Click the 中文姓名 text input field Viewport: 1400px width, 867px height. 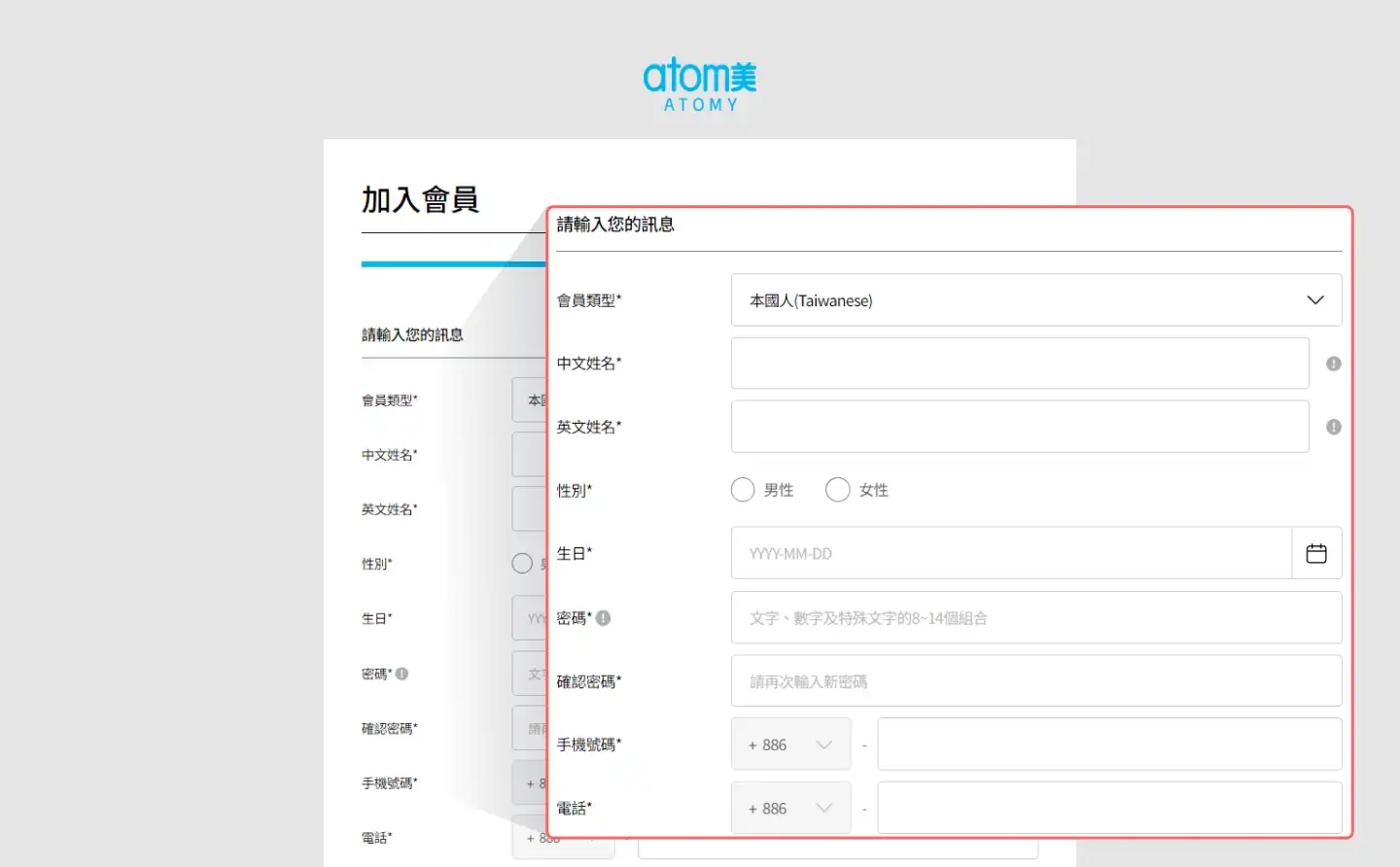click(1019, 364)
